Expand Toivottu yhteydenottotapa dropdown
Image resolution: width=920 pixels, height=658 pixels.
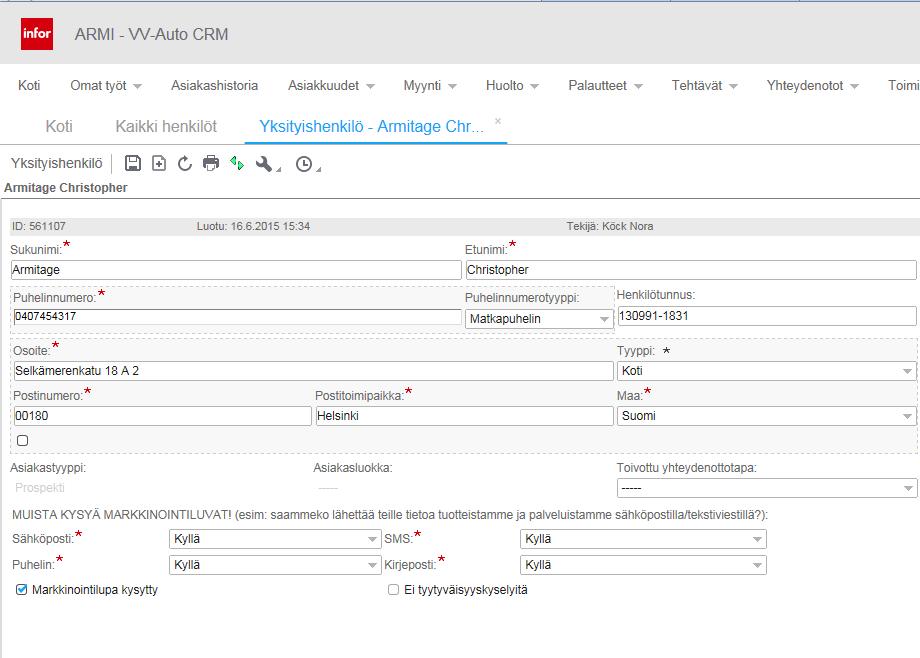tap(767, 488)
